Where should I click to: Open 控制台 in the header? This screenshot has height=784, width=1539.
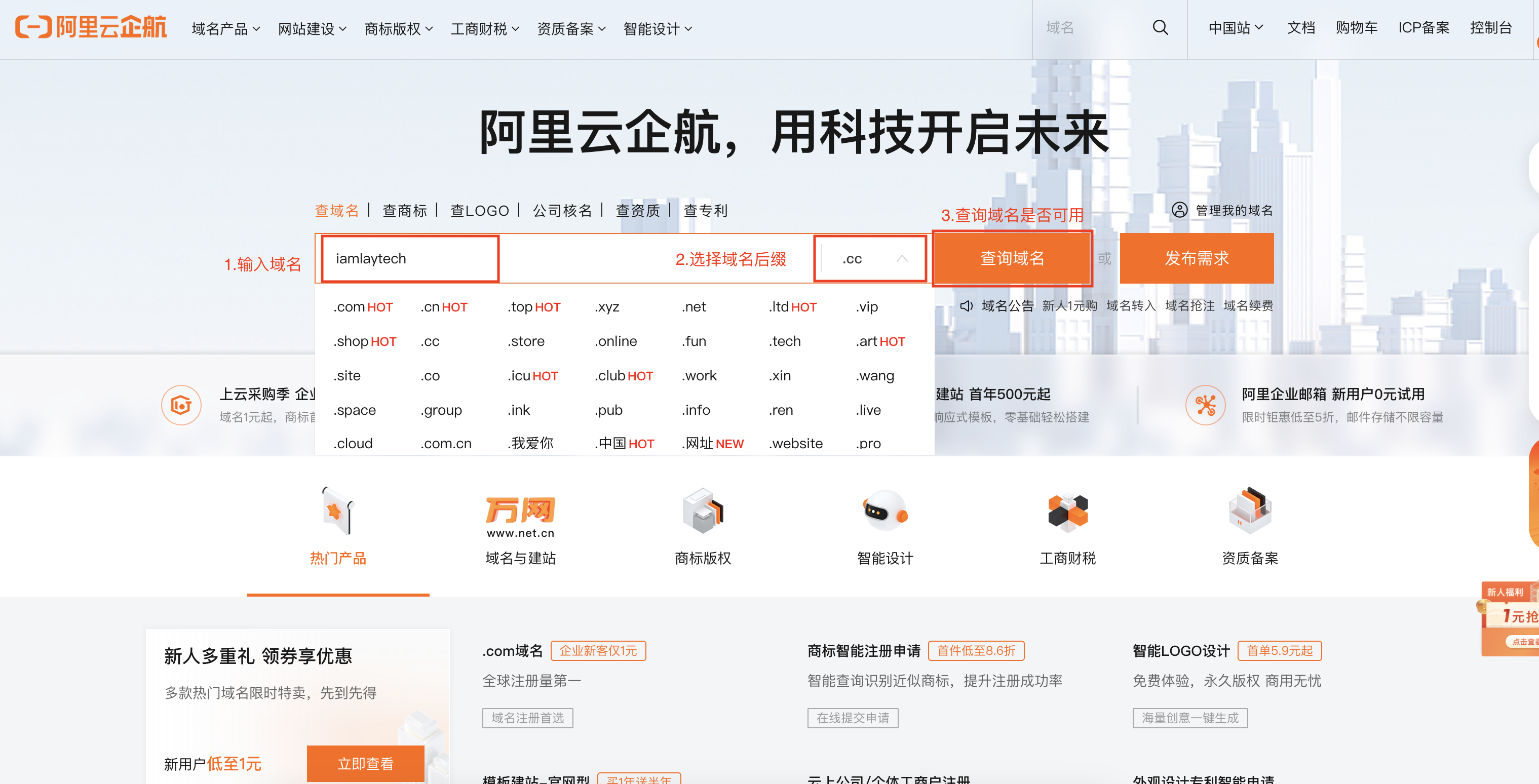point(1490,27)
